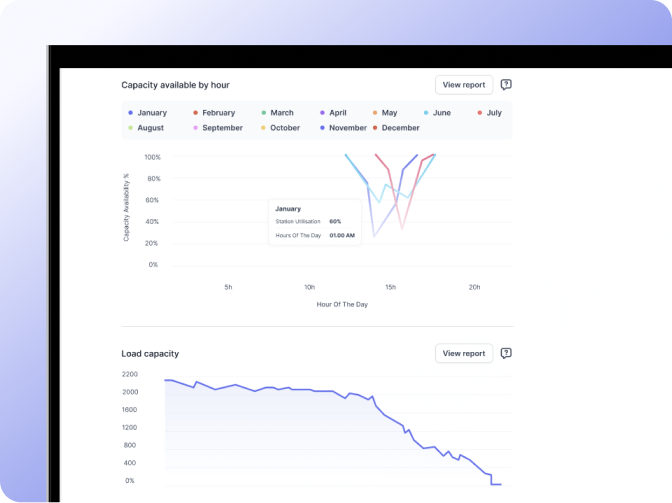The image size is (672, 503).
Task: Click the 15h label on hour axis
Action: 390,287
